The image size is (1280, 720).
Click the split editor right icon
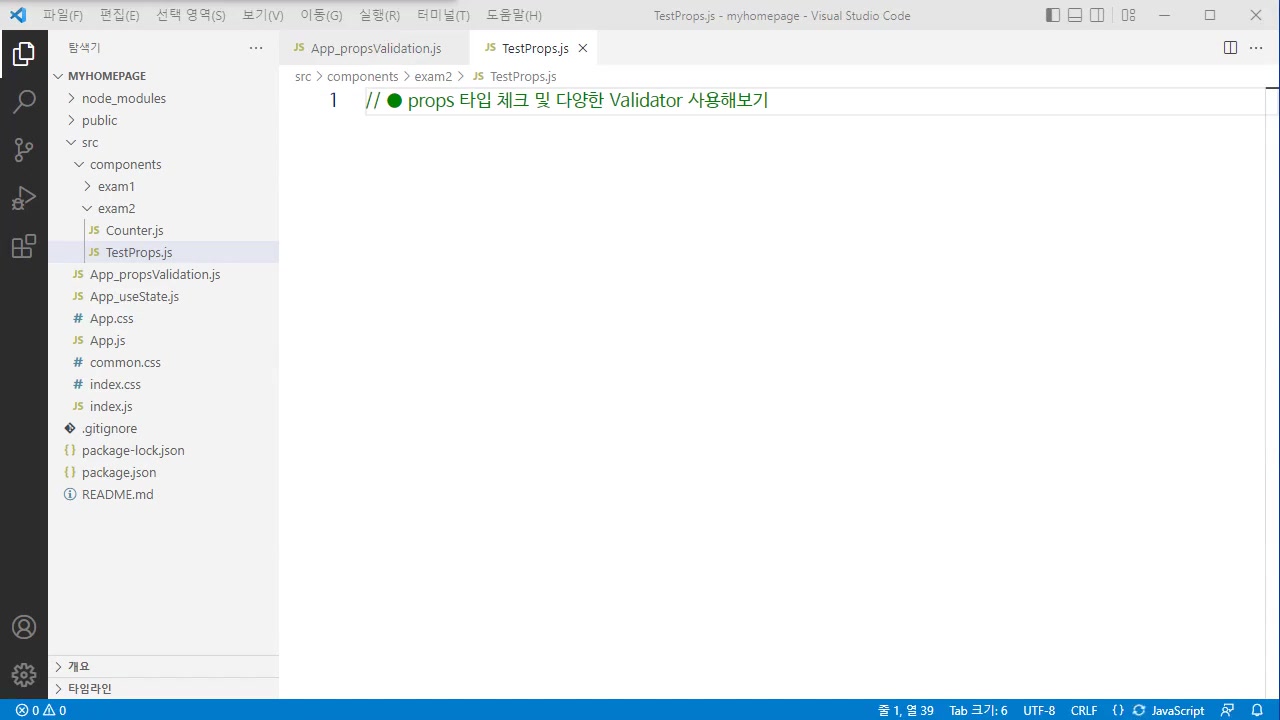click(x=1230, y=48)
